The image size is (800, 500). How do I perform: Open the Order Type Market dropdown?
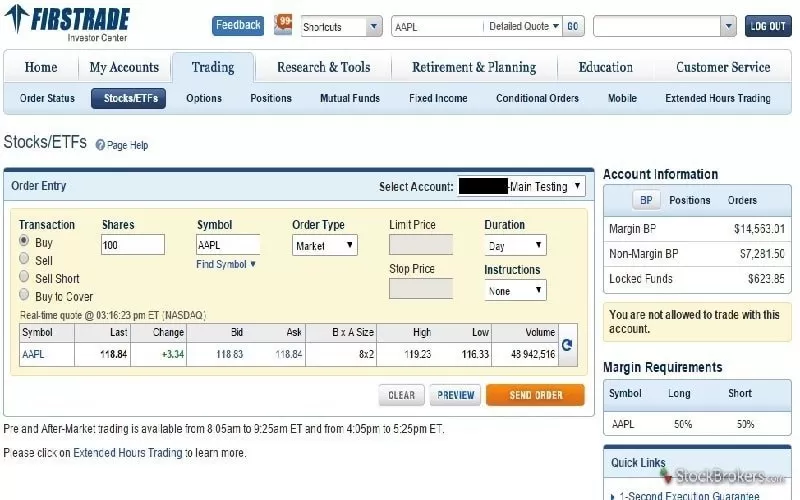point(324,245)
